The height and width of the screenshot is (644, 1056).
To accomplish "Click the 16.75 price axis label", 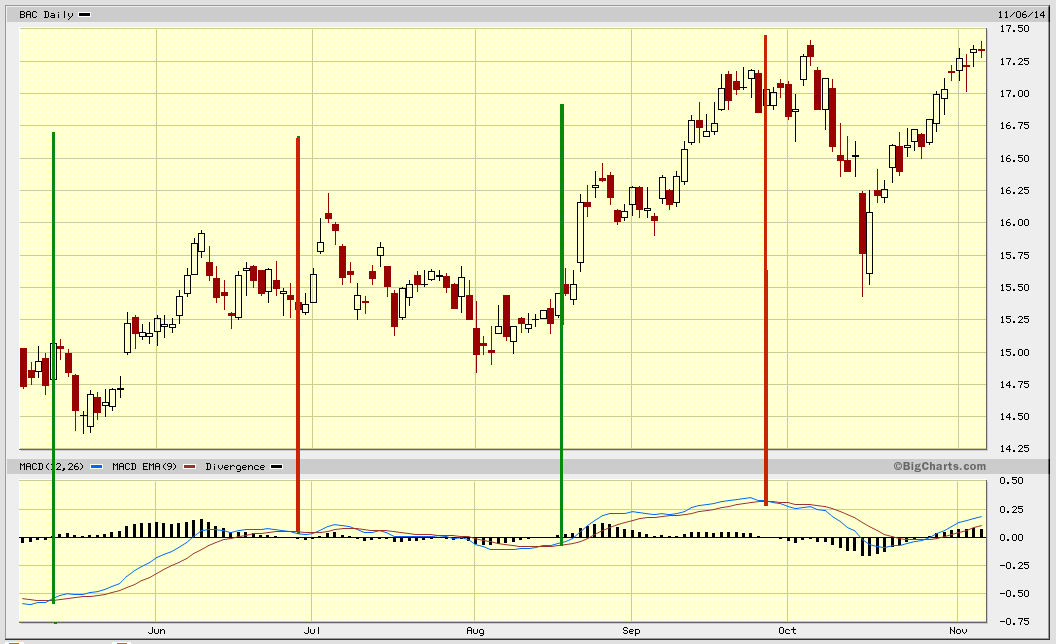I will pyautogui.click(x=1014, y=126).
